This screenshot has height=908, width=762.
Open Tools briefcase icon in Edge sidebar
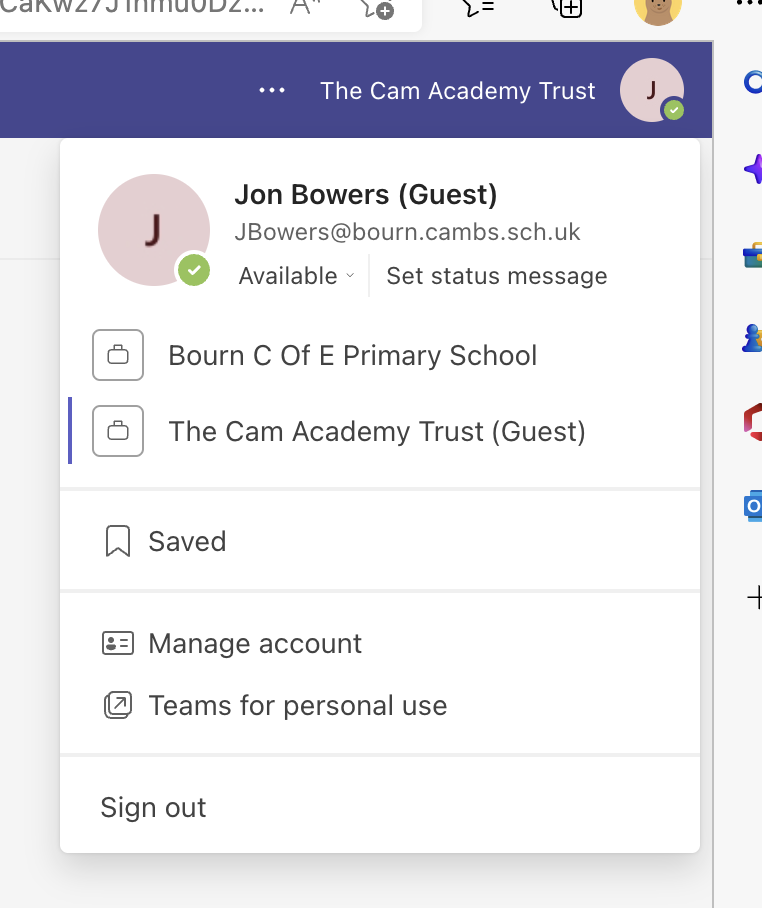click(x=753, y=255)
